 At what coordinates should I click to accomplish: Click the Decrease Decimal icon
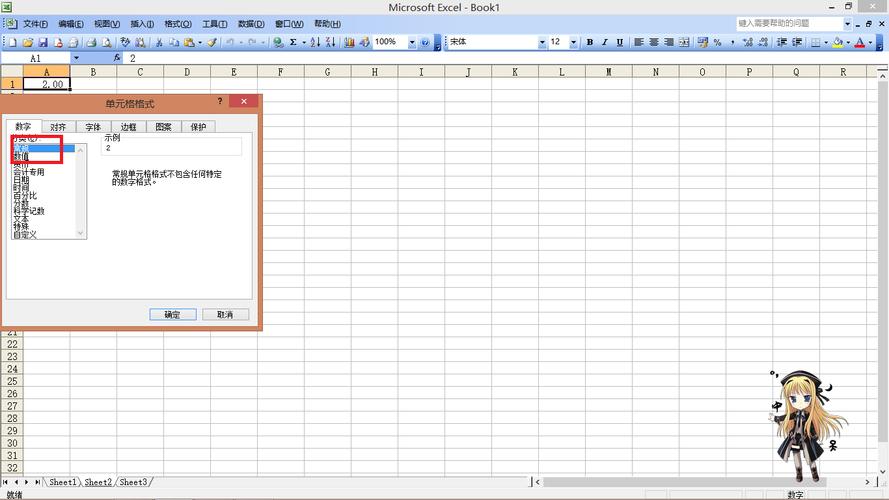point(763,42)
